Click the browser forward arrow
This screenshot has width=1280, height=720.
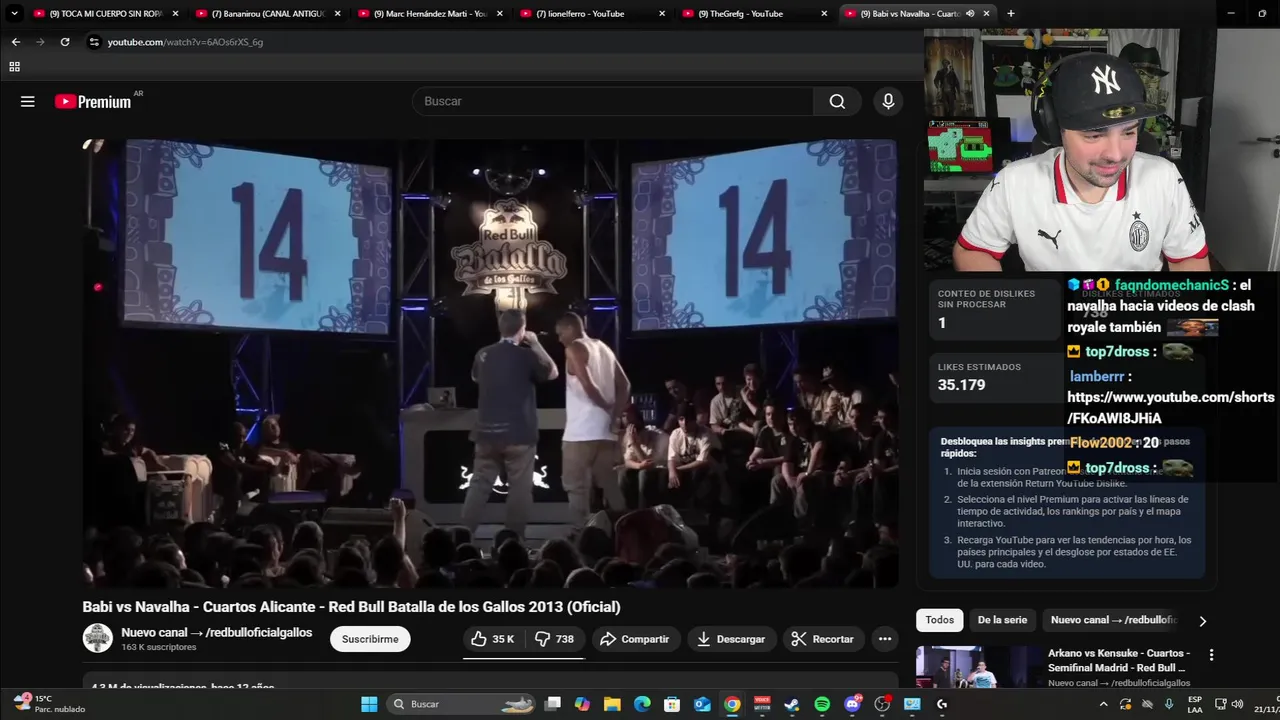coord(40,42)
